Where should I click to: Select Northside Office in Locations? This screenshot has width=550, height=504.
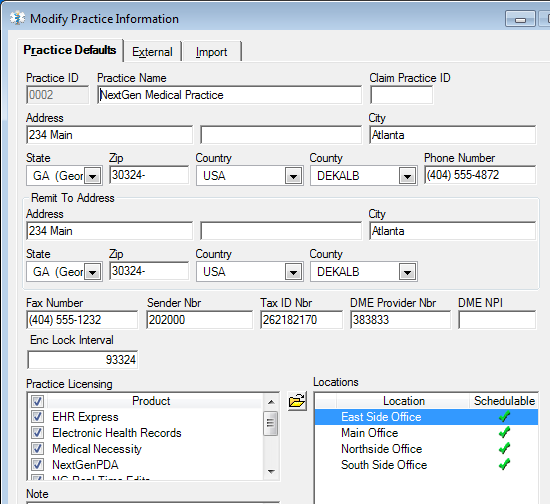[426, 449]
